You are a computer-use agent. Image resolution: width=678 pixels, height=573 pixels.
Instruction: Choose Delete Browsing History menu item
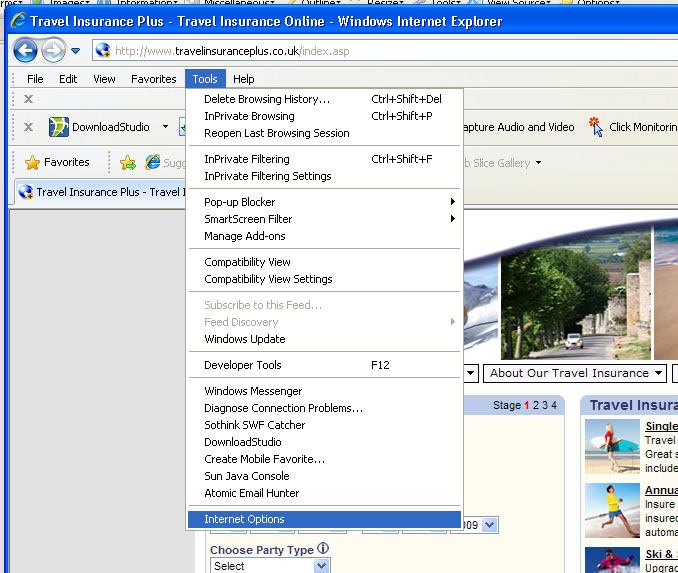pos(324,99)
